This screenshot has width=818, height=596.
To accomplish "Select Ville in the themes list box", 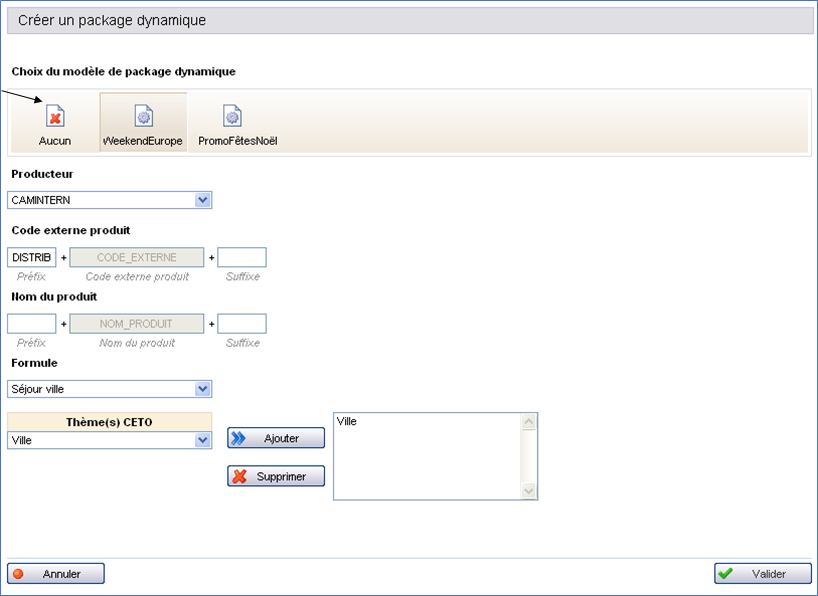I will [x=347, y=422].
